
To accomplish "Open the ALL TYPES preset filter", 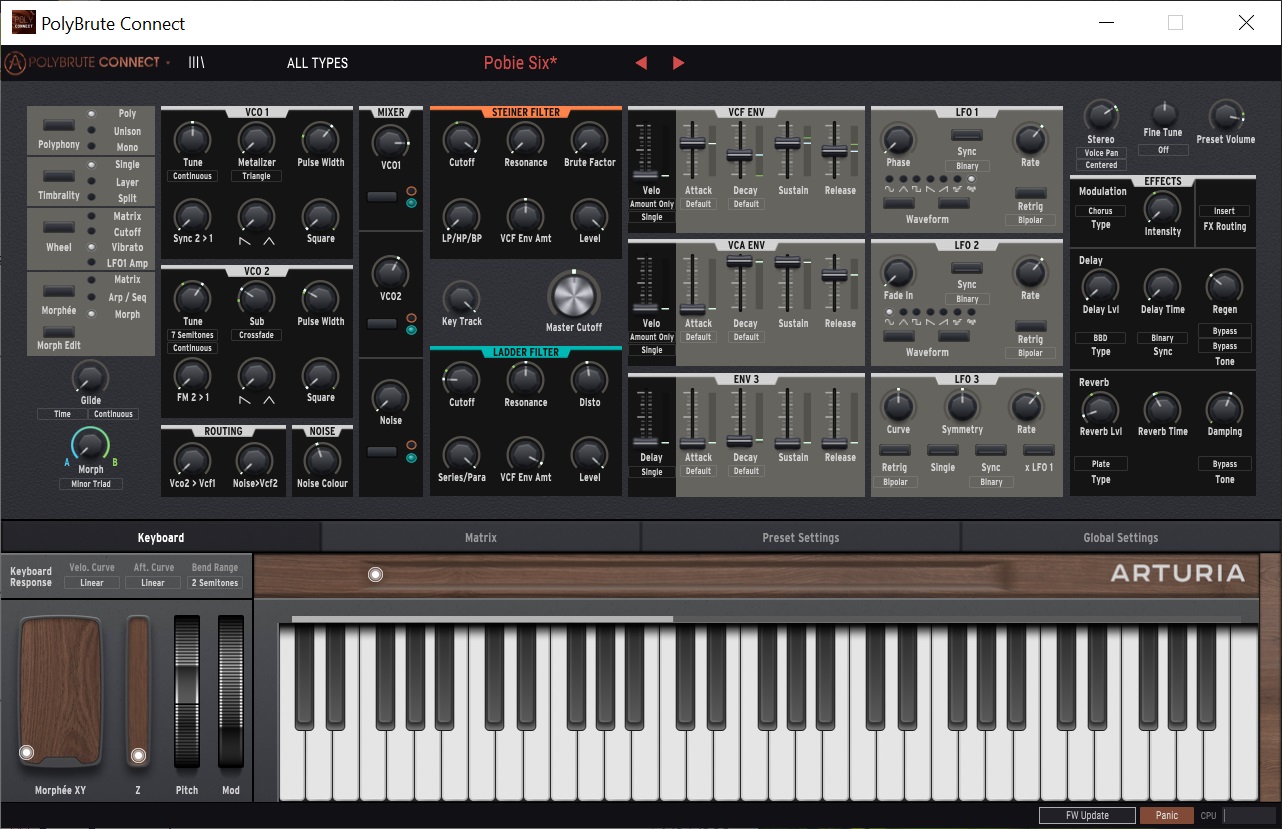I will click(x=317, y=62).
